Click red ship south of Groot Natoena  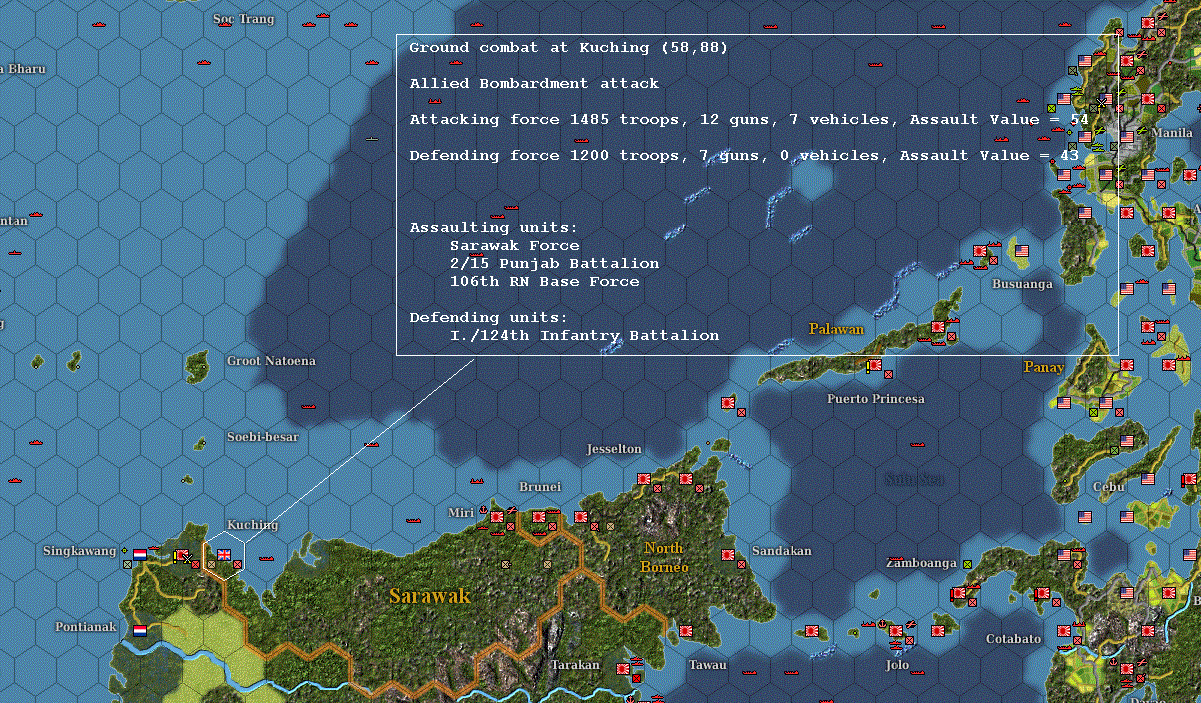308,406
